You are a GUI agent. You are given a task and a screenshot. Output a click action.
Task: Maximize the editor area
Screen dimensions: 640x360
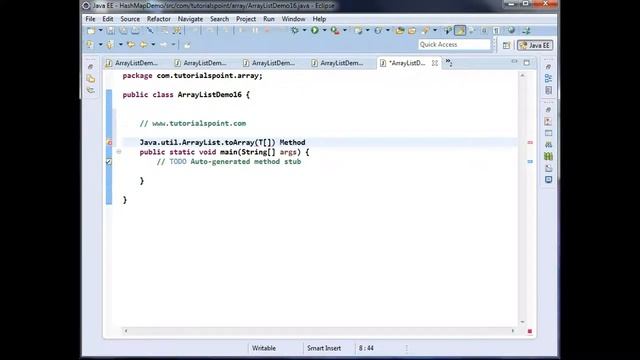pyautogui.click(x=527, y=62)
